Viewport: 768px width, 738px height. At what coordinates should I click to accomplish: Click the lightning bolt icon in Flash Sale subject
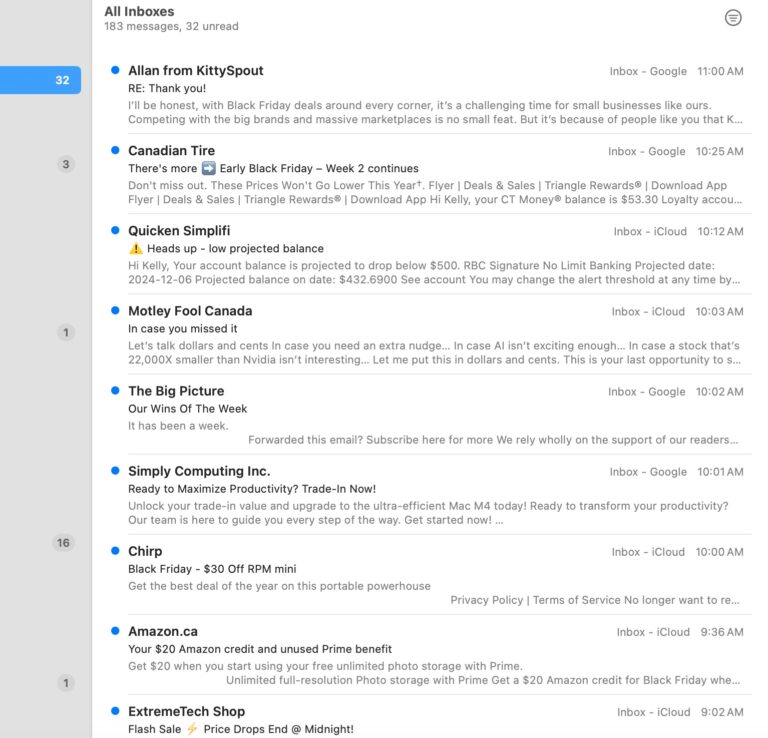[x=192, y=729]
